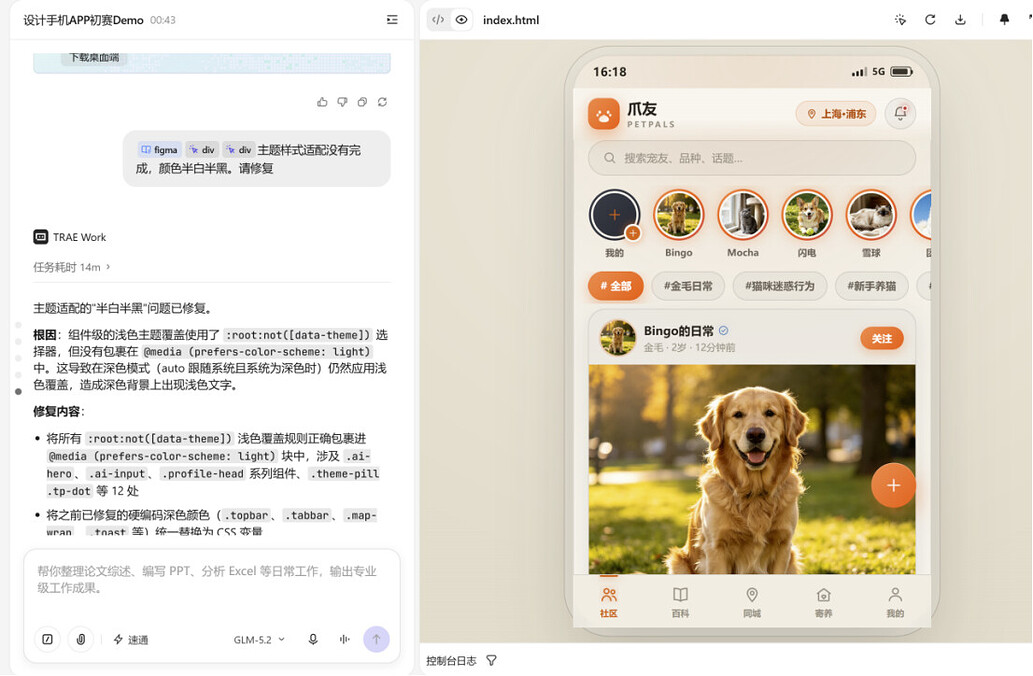1033x676 pixels.
Task: Regenerate the response with the retry icon
Action: pyautogui.click(x=382, y=102)
